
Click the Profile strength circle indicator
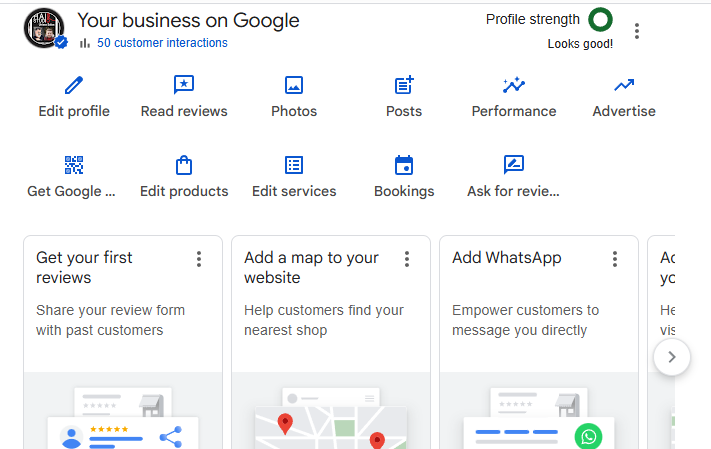pyautogui.click(x=600, y=19)
